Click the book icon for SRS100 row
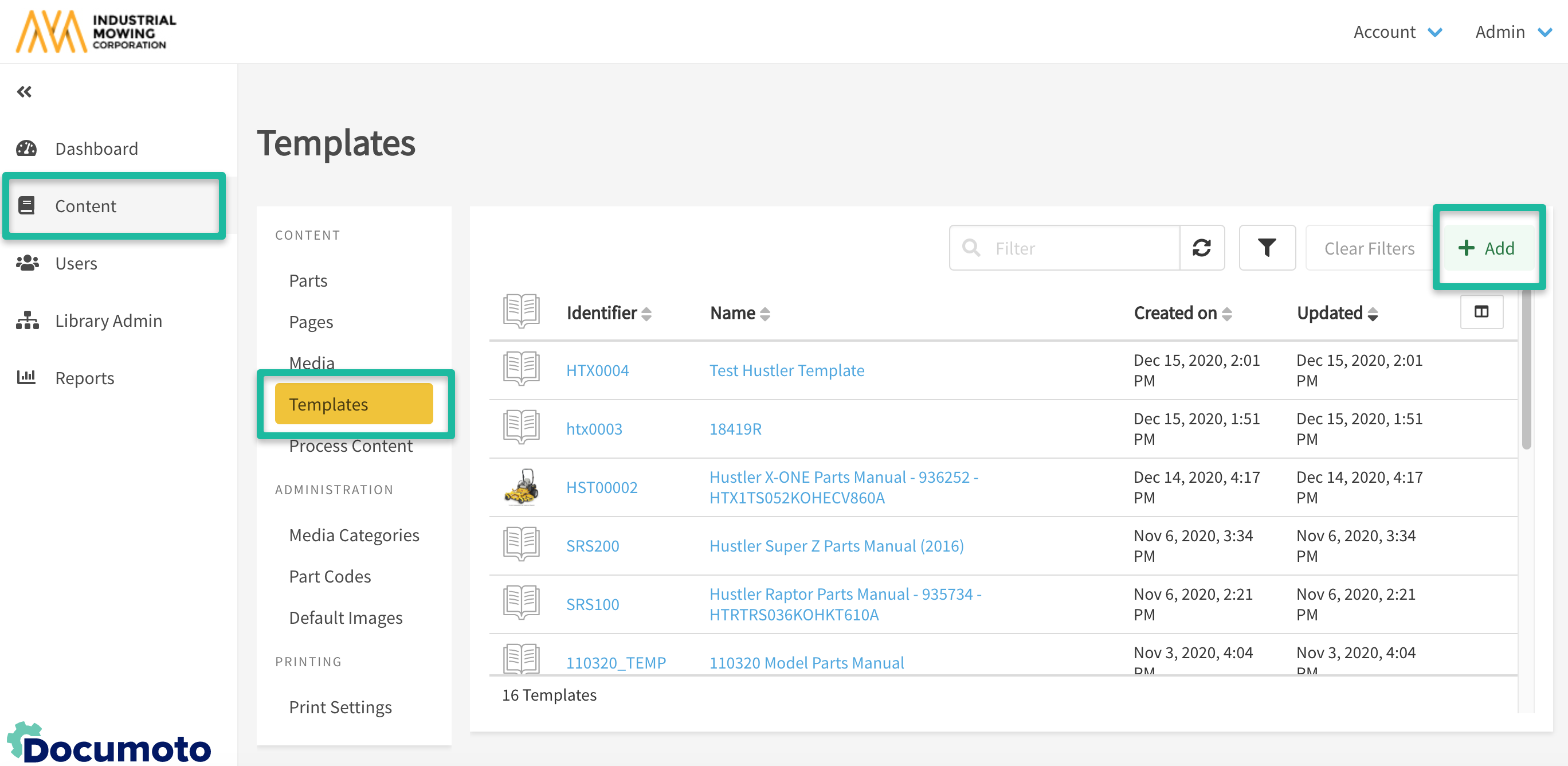This screenshot has height=766, width=1568. click(x=521, y=603)
